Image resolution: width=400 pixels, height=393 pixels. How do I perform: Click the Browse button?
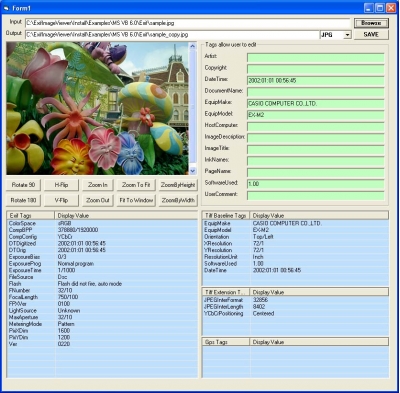371,23
